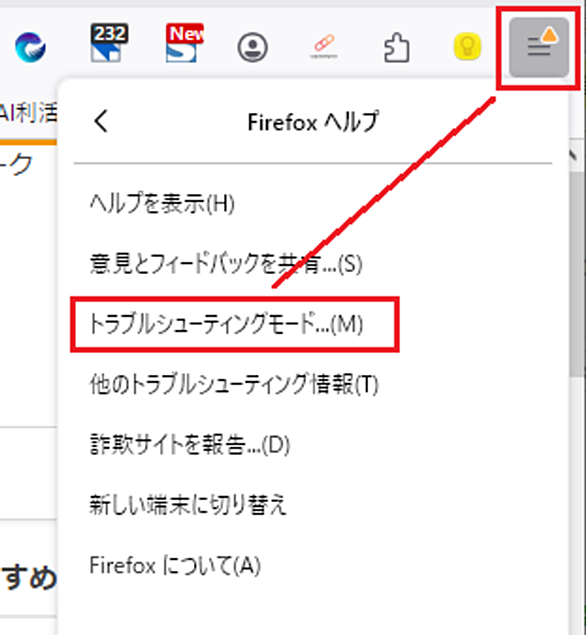Click the vertical page scrollbar thumb

(576, 275)
